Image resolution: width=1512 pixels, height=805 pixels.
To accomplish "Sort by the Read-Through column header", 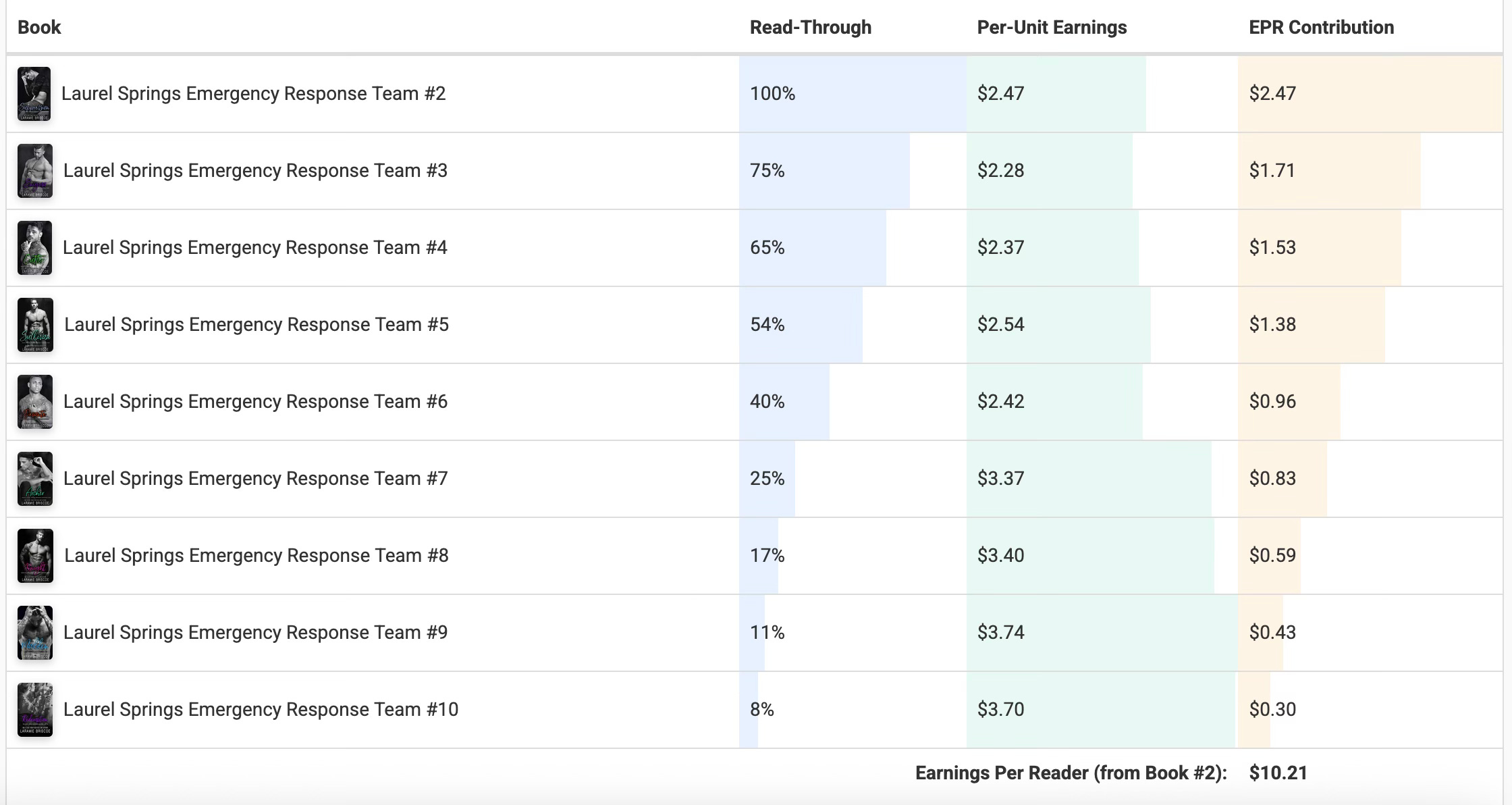I will point(810,27).
